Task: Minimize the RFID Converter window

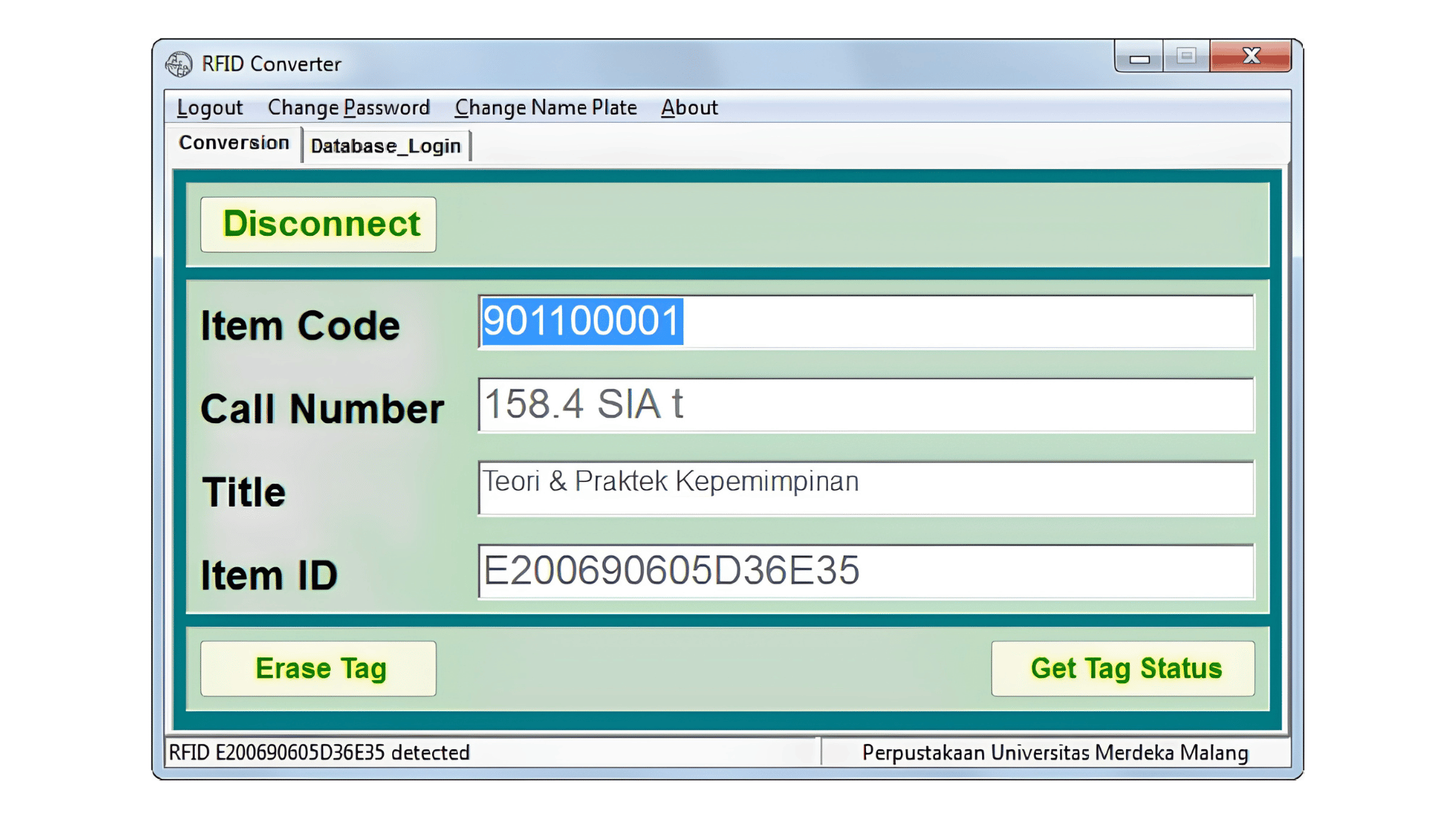Action: 1139,57
